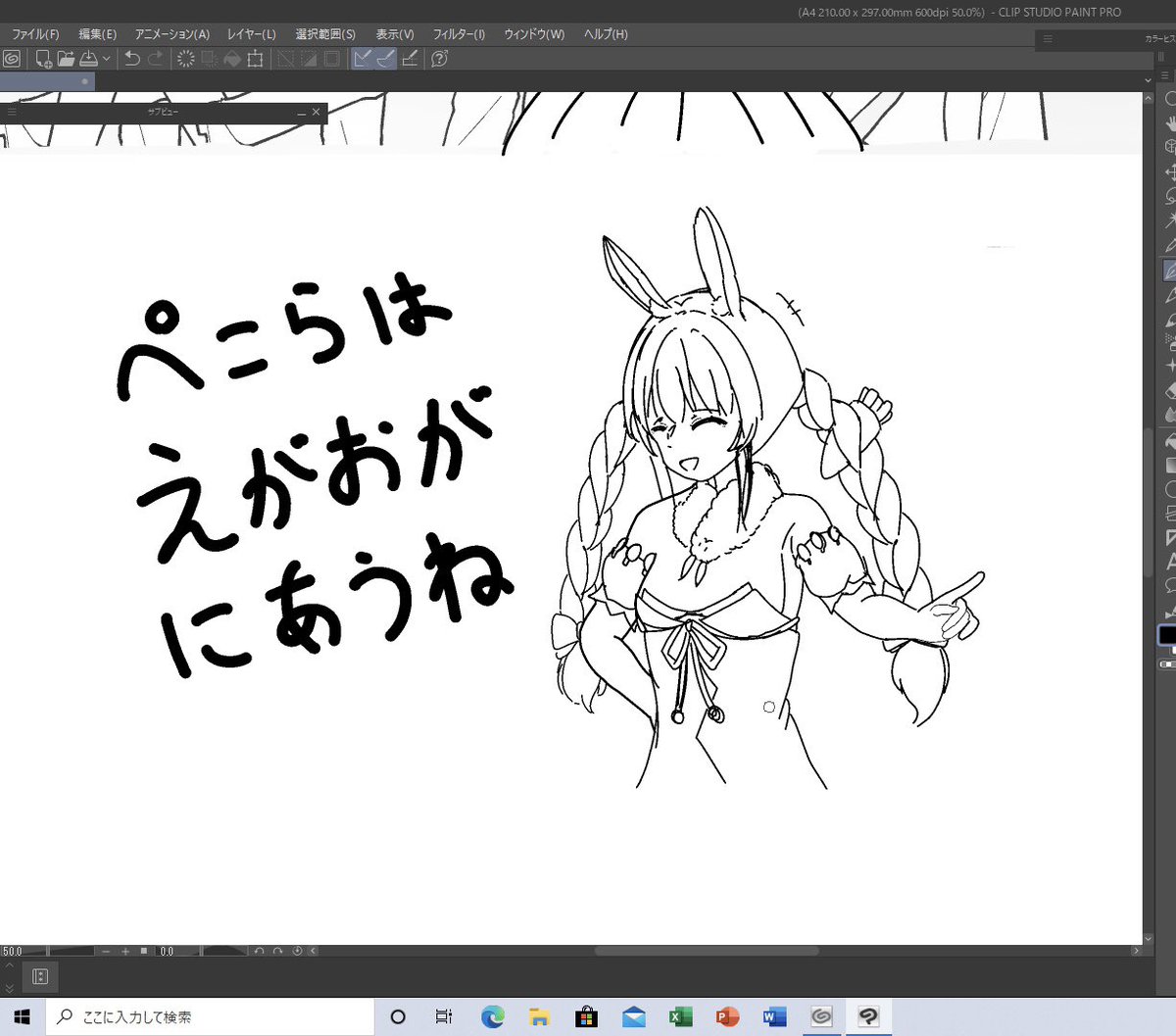
Task: Open the Windows Start menu
Action: click(23, 1017)
